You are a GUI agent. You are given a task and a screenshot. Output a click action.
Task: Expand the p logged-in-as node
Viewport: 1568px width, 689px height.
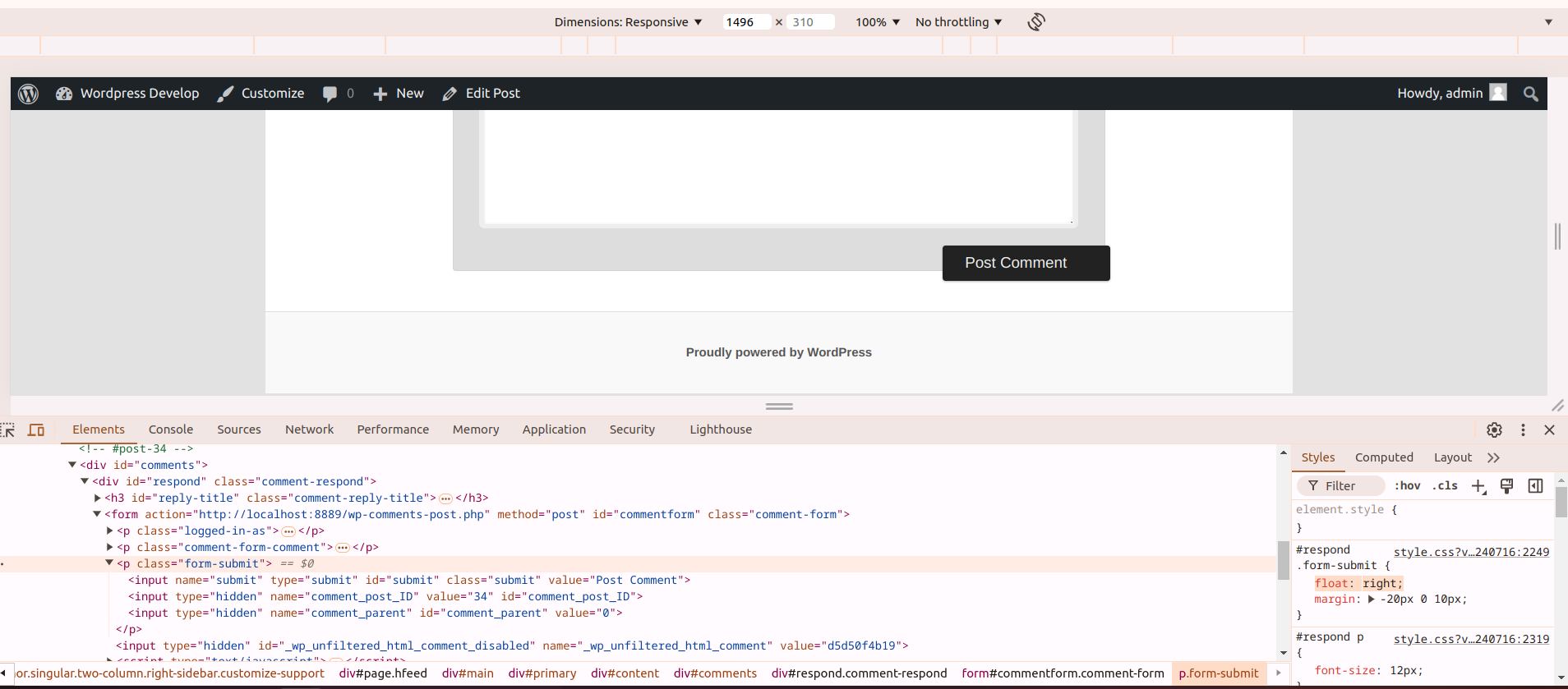point(110,531)
